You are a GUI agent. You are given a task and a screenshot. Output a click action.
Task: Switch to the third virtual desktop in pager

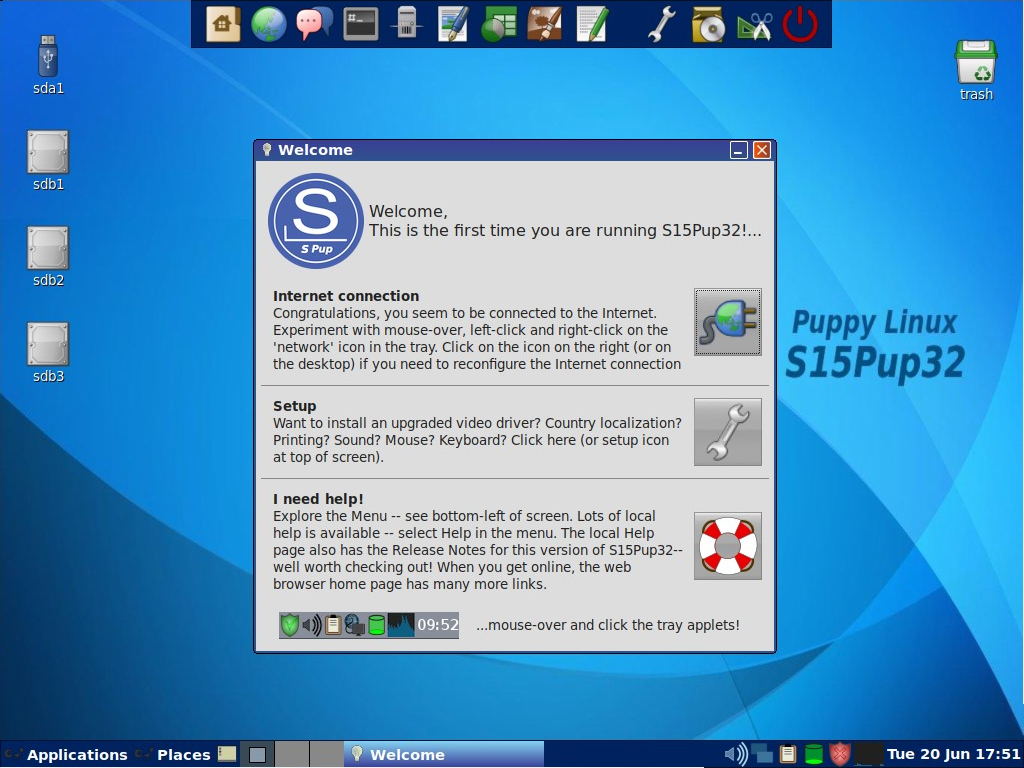click(327, 754)
